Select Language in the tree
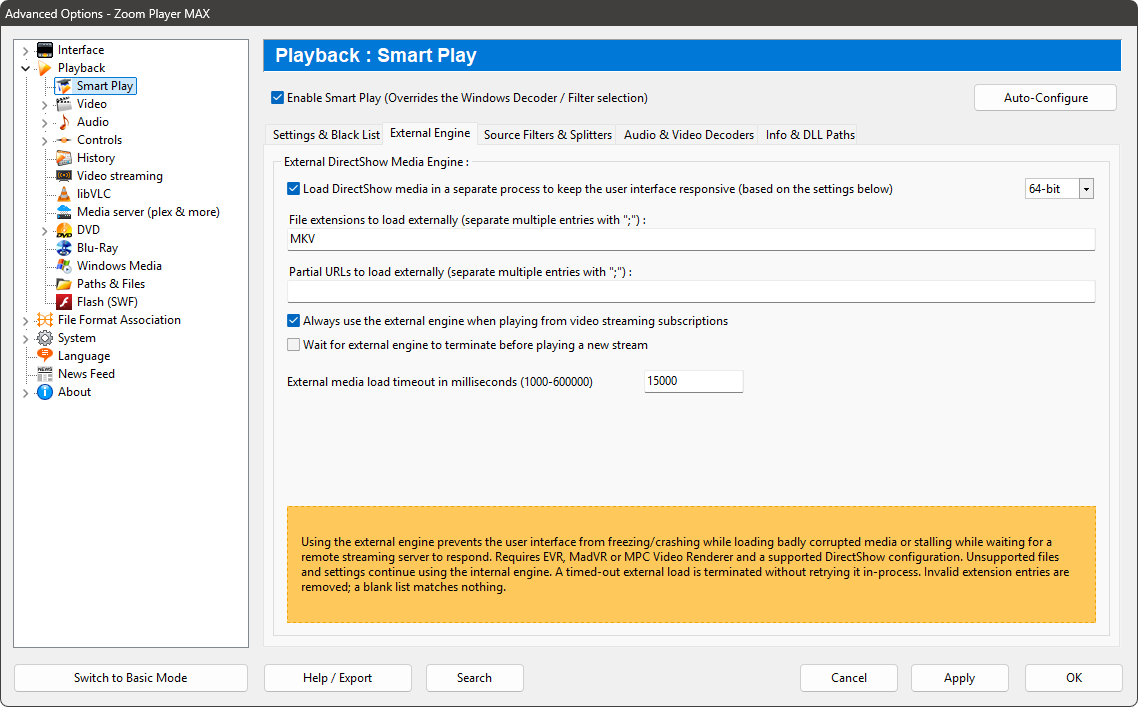1138x707 pixels. point(84,356)
